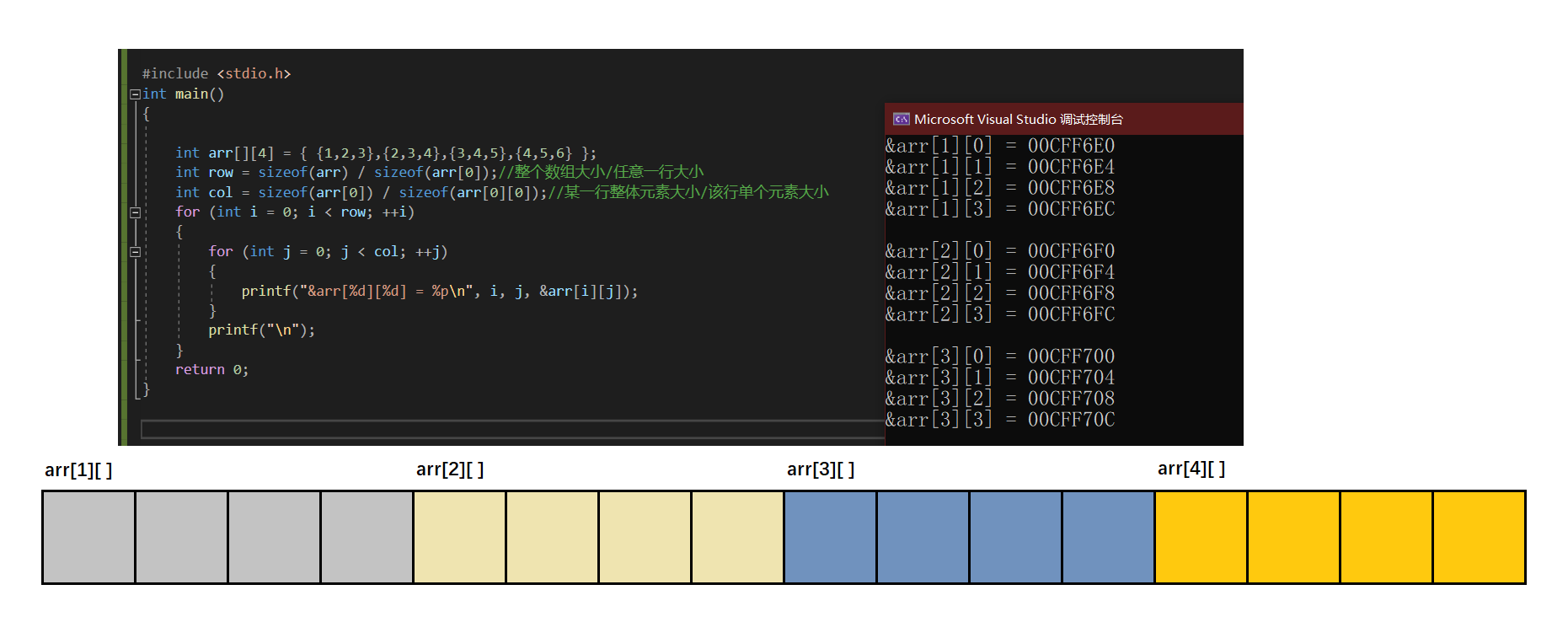Image resolution: width=1568 pixels, height=622 pixels.
Task: Select console output line &arr[2][2] = 00CFF6F8
Action: (x=1000, y=293)
